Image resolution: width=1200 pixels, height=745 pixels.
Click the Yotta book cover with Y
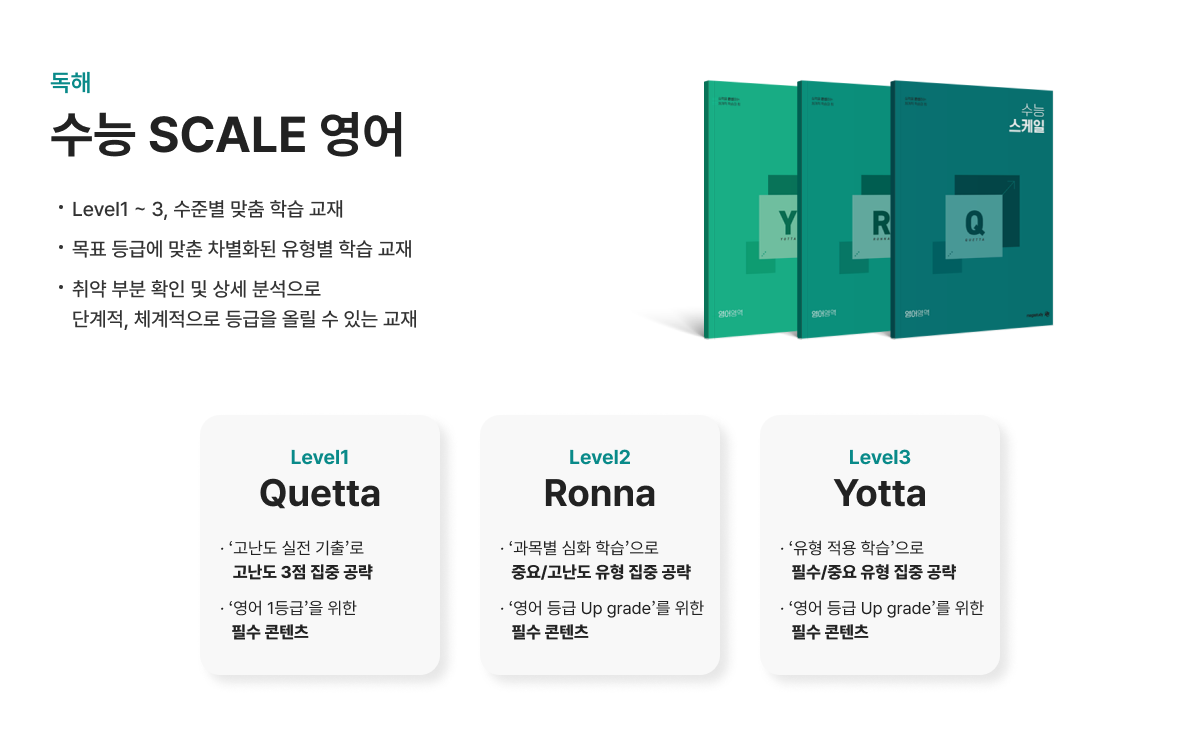(x=750, y=210)
